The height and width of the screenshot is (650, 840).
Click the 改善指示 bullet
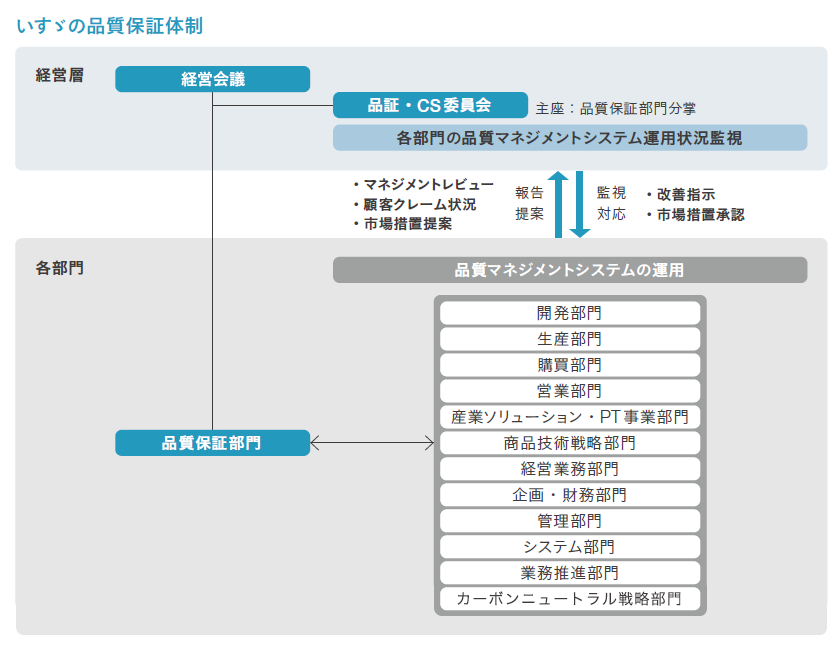pyautogui.click(x=681, y=194)
